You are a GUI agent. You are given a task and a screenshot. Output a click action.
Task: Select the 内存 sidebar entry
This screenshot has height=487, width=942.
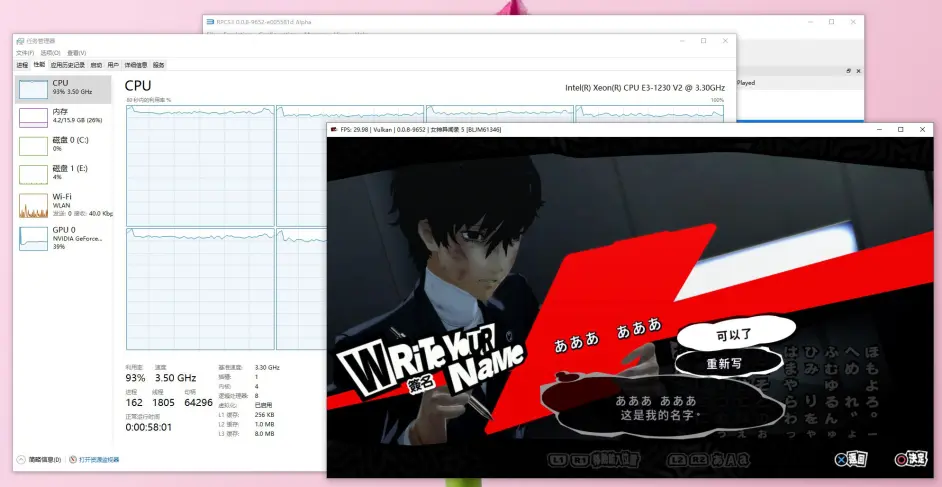click(63, 118)
